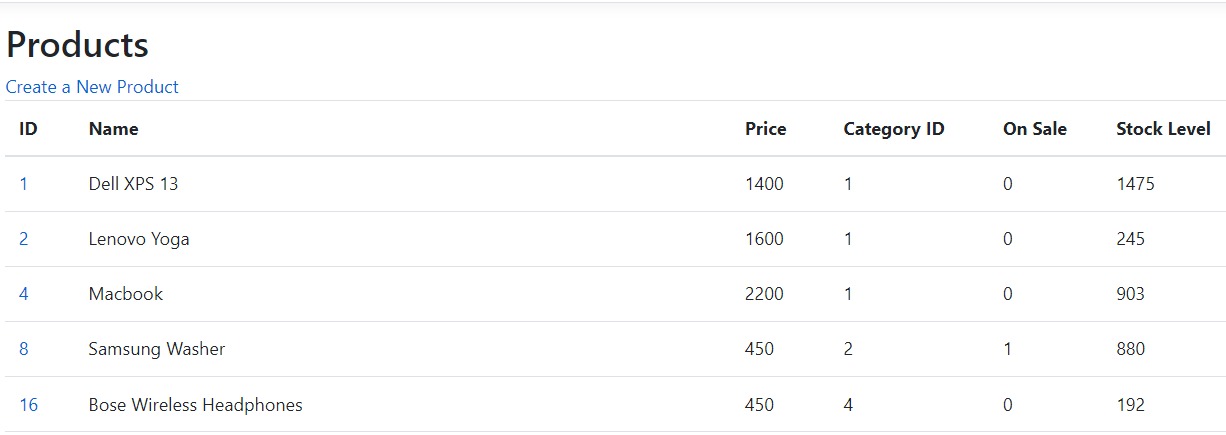Select the Dell XPS 13 name cell

[134, 184]
